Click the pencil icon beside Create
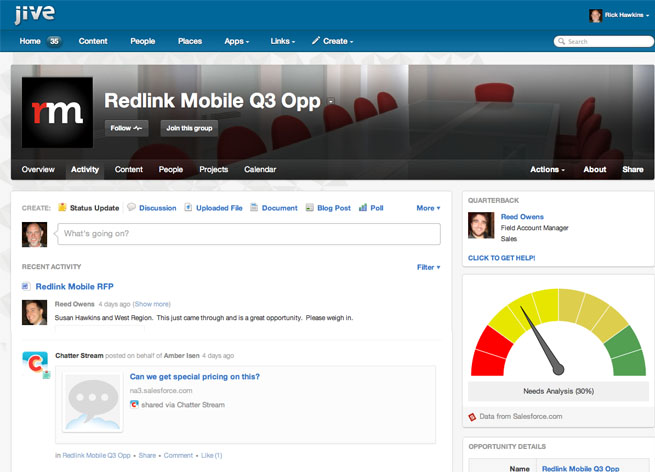The height and width of the screenshot is (472, 655). coord(316,41)
